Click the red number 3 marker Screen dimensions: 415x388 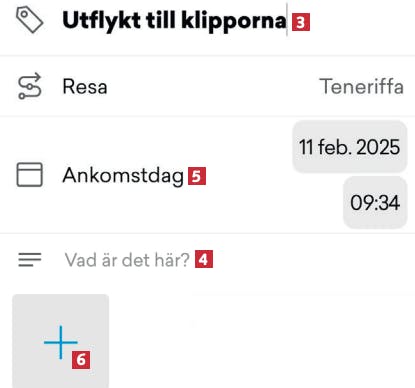[301, 22]
